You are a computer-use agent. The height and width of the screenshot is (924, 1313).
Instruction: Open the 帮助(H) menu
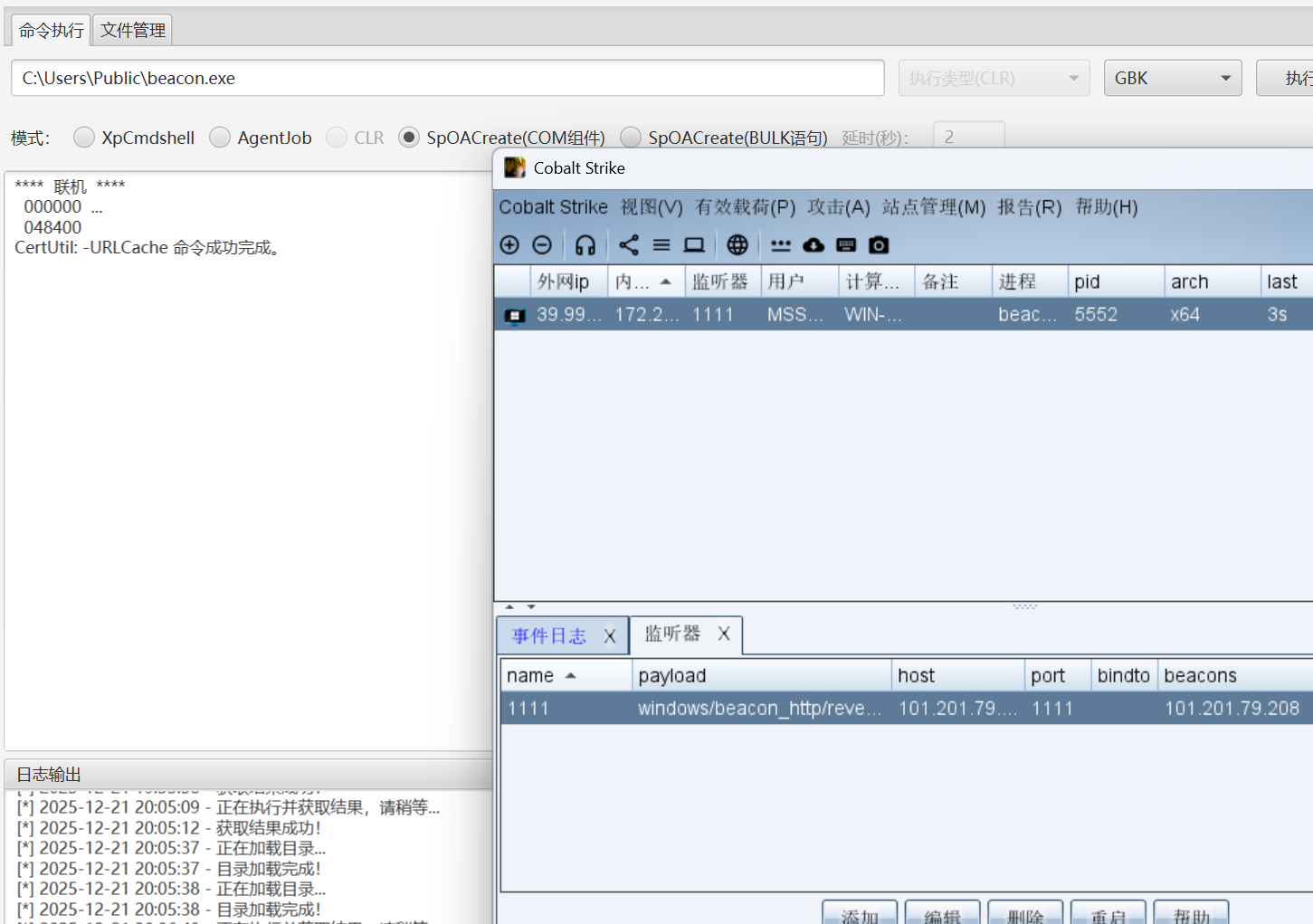point(1107,207)
